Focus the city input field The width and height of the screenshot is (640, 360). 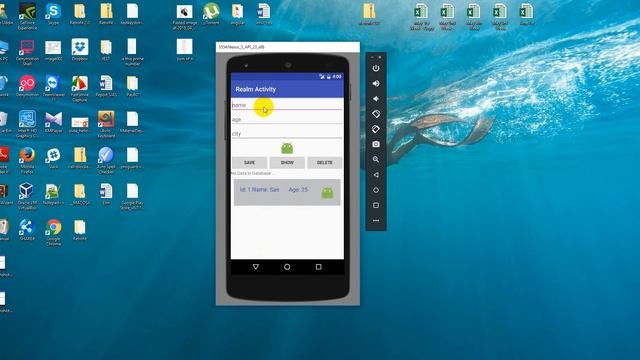(287, 133)
